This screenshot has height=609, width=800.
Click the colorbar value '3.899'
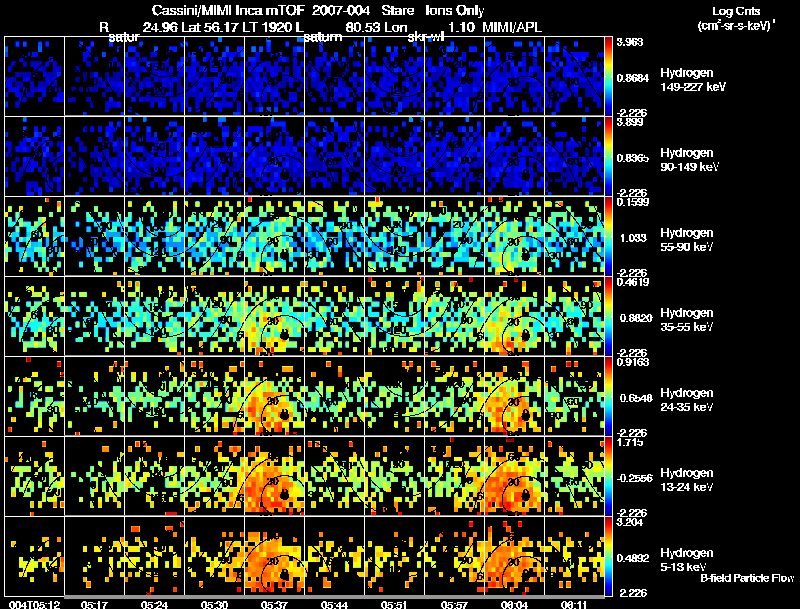[x=630, y=122]
